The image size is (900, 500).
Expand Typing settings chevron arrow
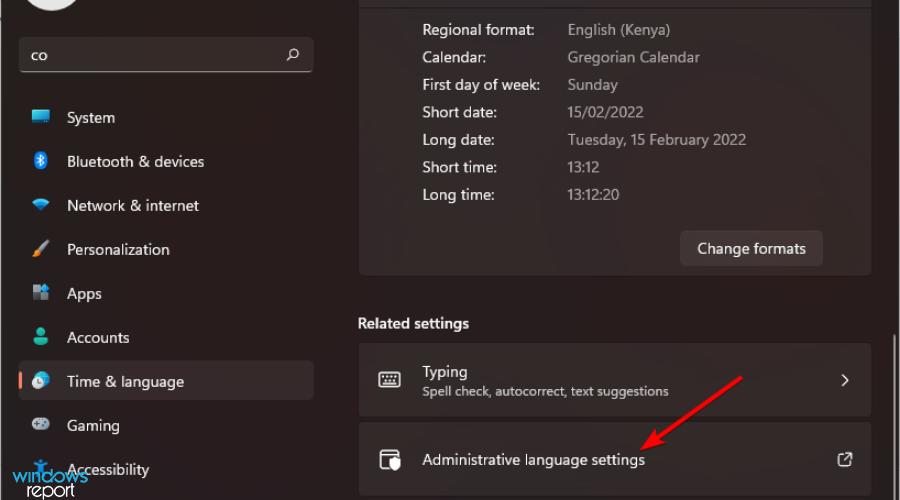(x=845, y=380)
